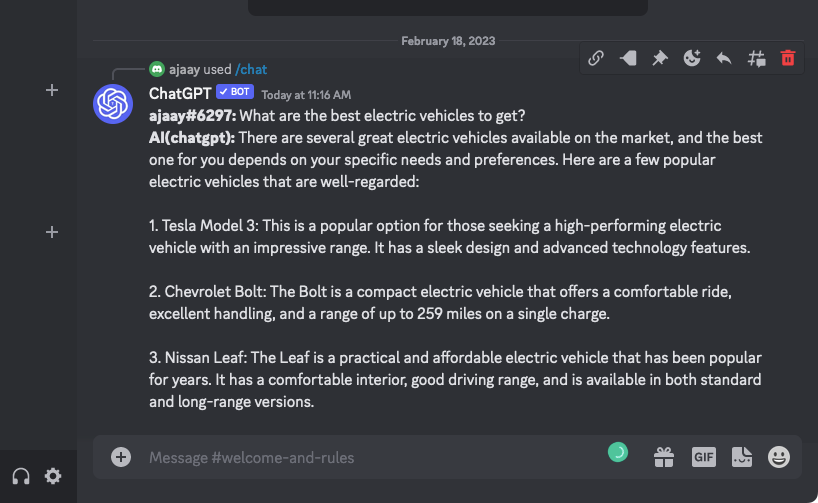Click the ChatGPT bot avatar
Viewport: 818px width, 503px height.
pos(113,104)
